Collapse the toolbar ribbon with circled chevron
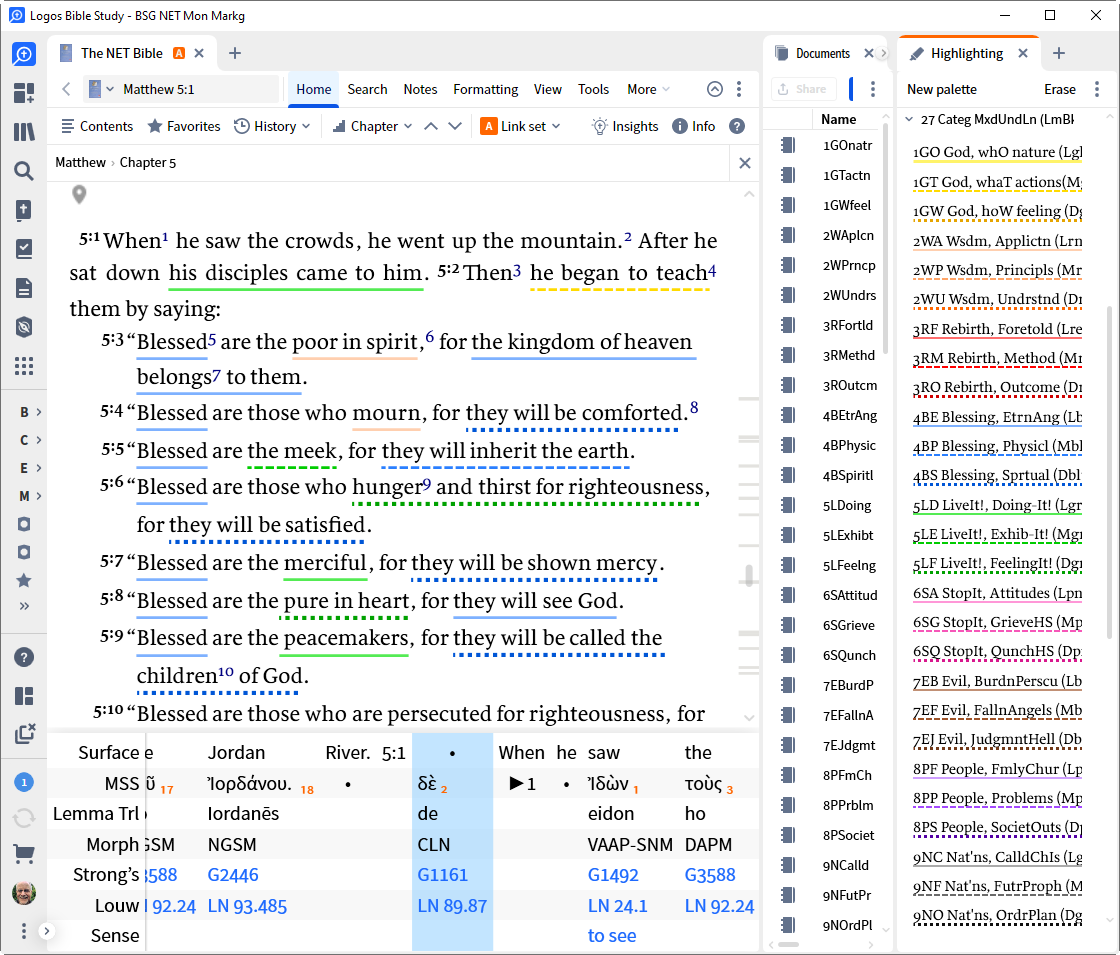 click(715, 89)
